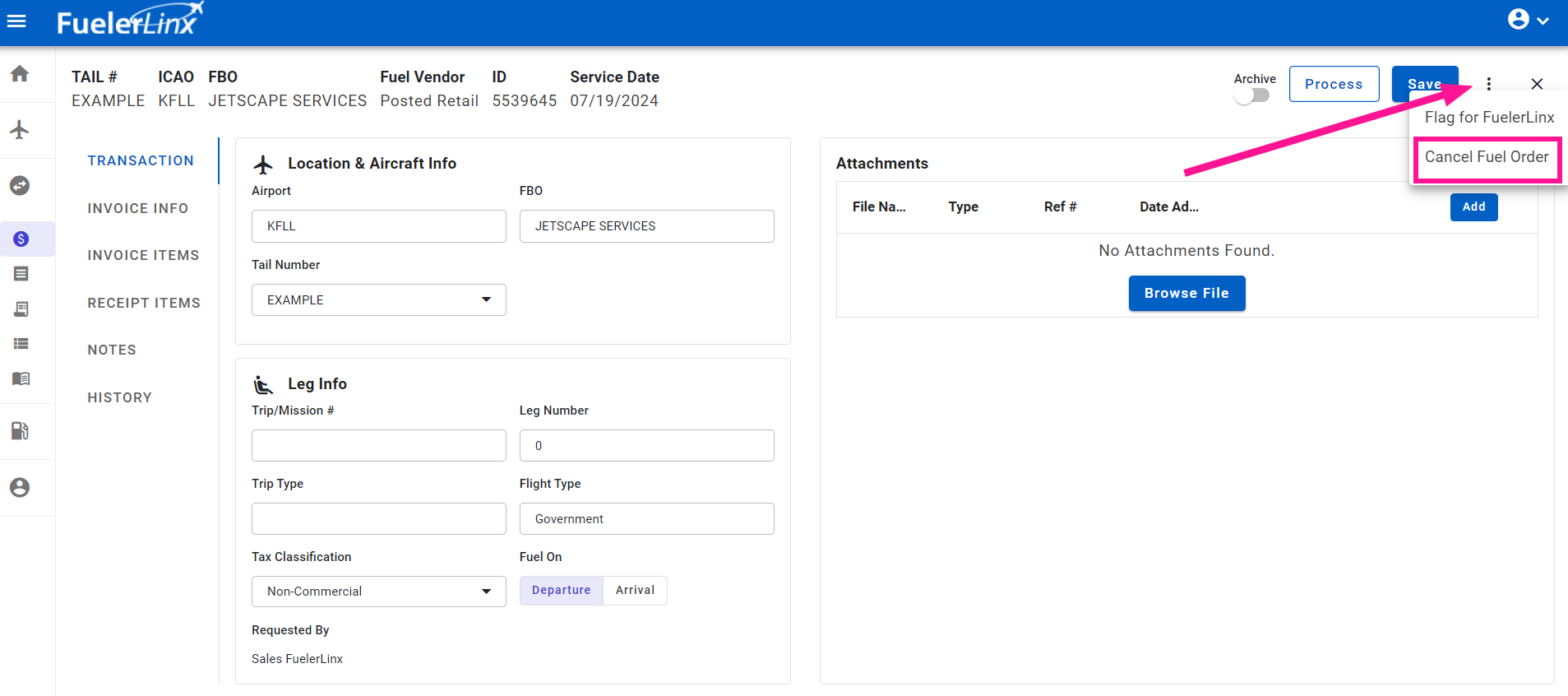Screen dimensions: 1568x696
Task: Click the Leg Info heading
Action: (317, 384)
